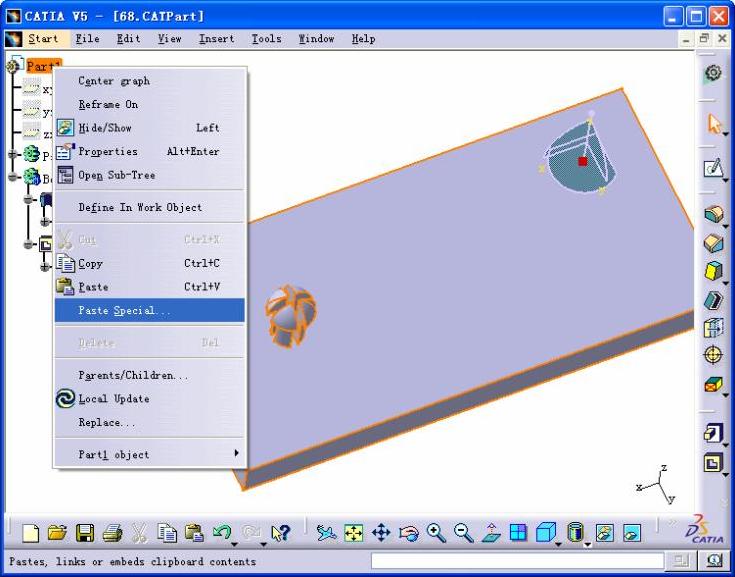Open the Tools menu

coord(266,39)
